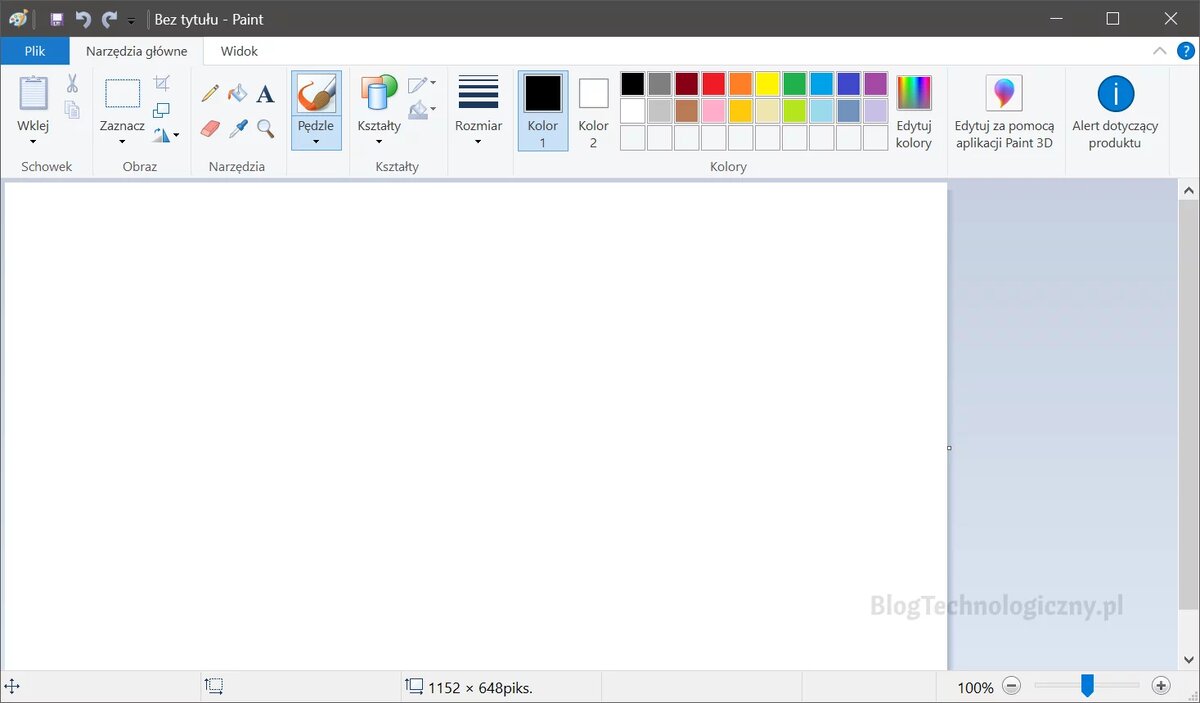Click the blue Help question mark icon
Viewport: 1200px width, 703px height.
(x=1186, y=51)
